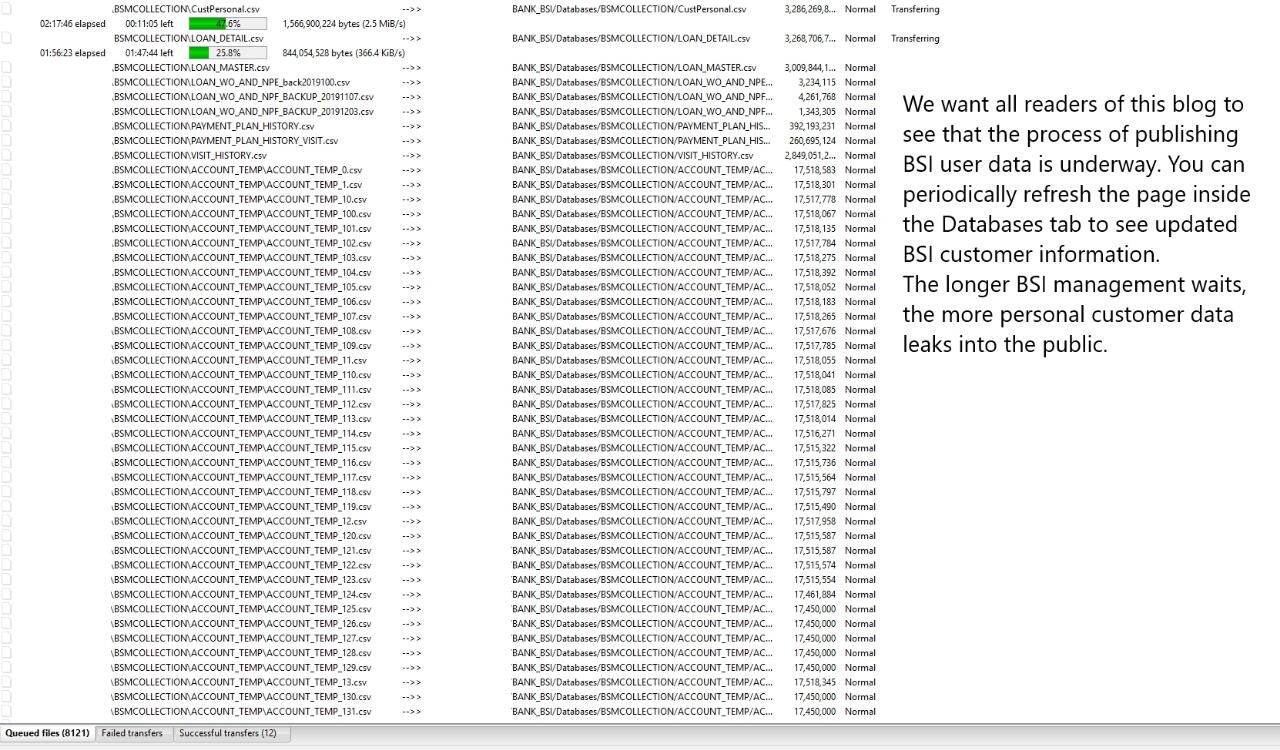The height and width of the screenshot is (750, 1280).
Task: Select ACCOUNT_TEMP_0.csv in the queue
Action: (x=236, y=170)
